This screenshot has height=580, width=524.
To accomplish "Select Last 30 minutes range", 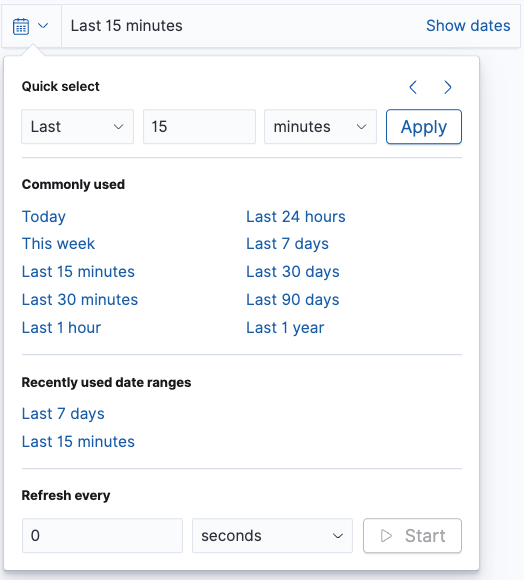I will [80, 300].
